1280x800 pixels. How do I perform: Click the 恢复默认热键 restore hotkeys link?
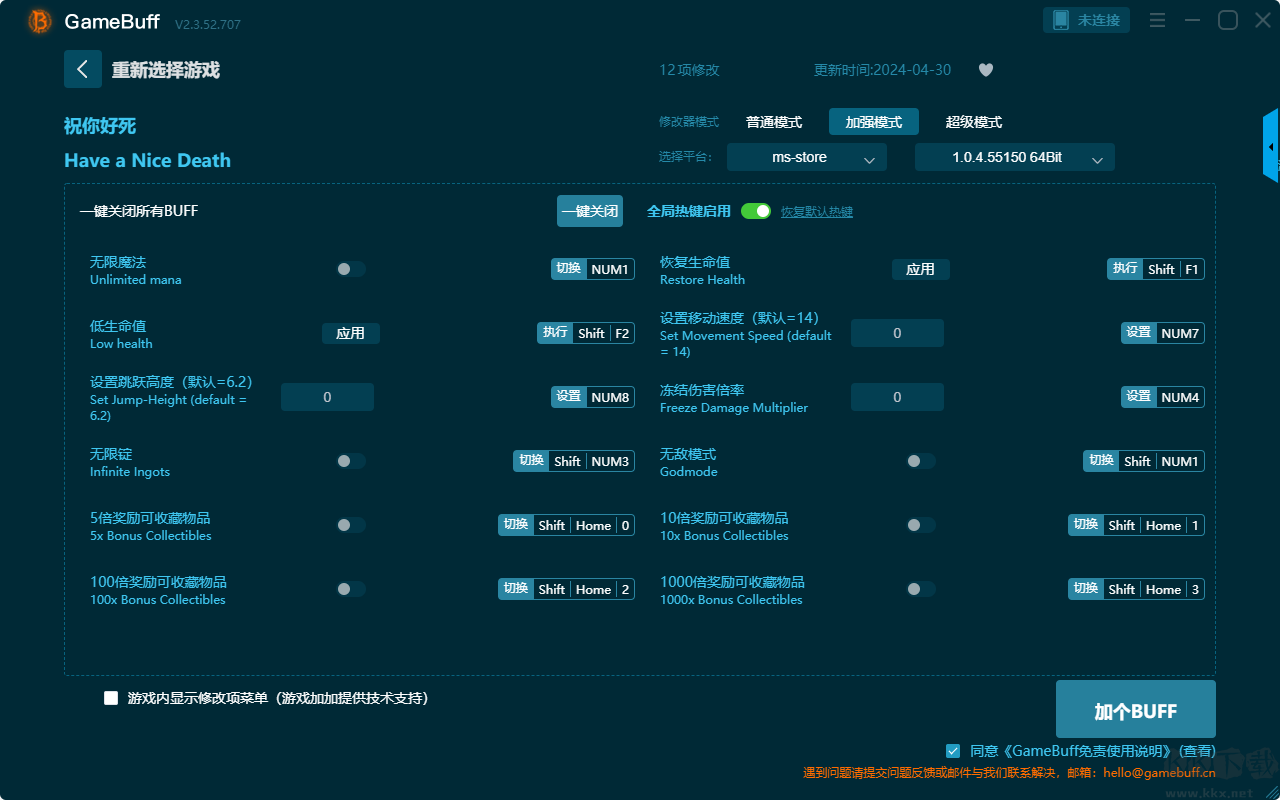pyautogui.click(x=817, y=212)
